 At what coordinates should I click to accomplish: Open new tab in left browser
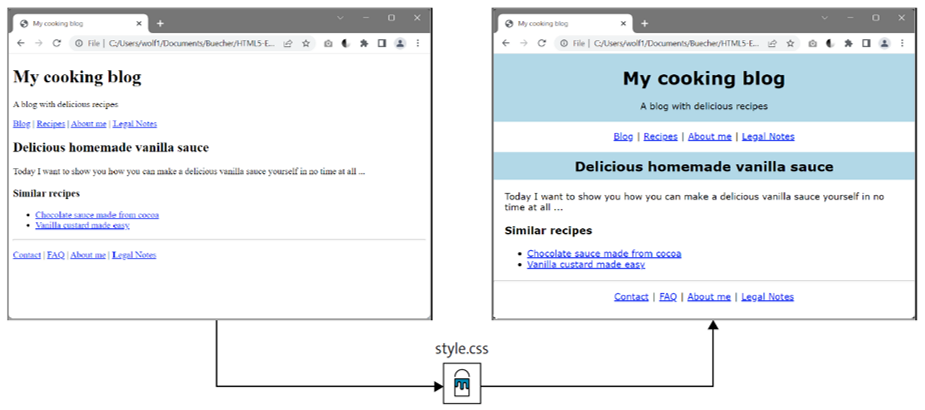(x=160, y=24)
